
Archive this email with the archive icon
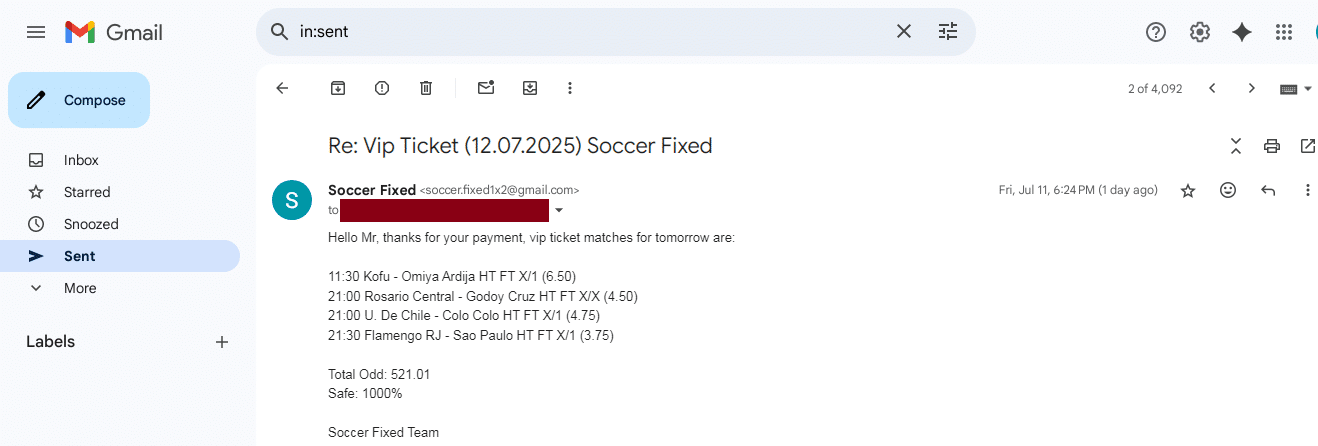338,88
